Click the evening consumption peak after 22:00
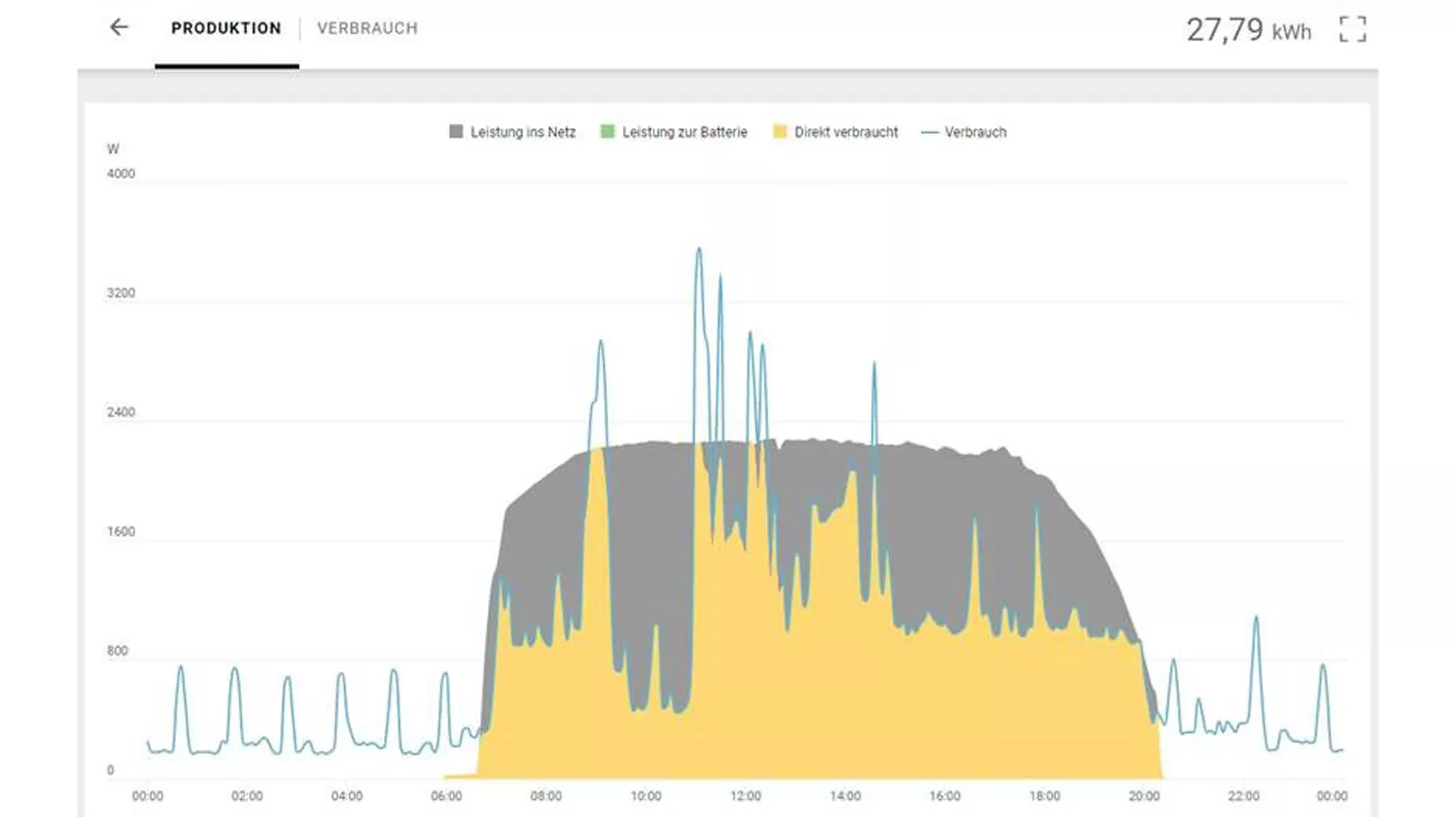 coord(1256,619)
